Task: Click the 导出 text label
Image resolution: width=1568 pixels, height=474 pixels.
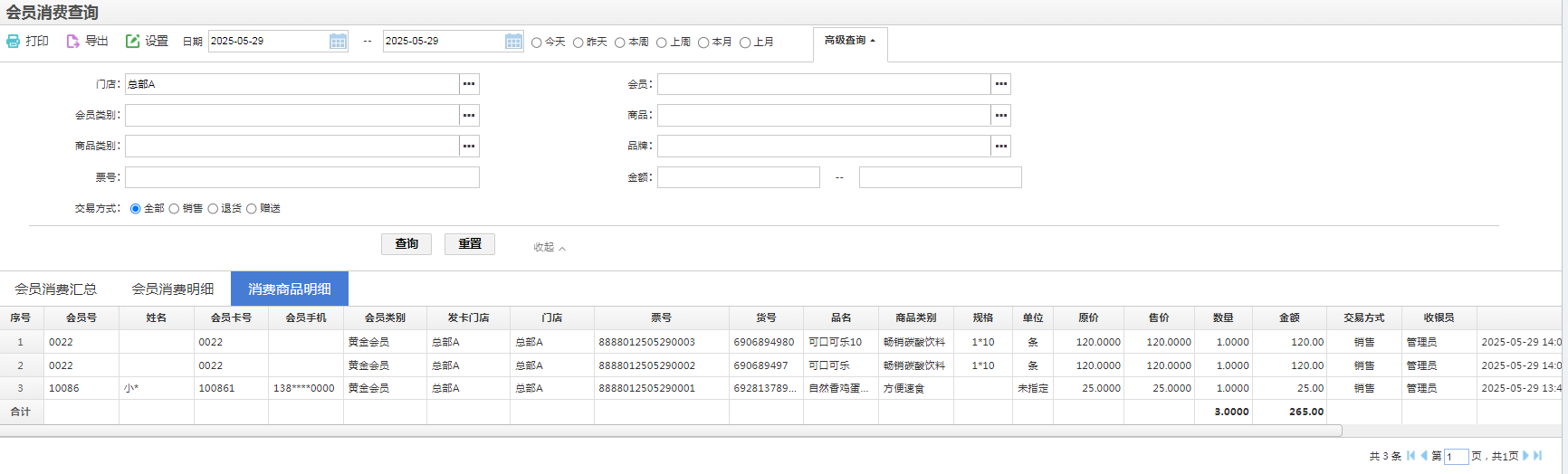Action: pos(97,42)
